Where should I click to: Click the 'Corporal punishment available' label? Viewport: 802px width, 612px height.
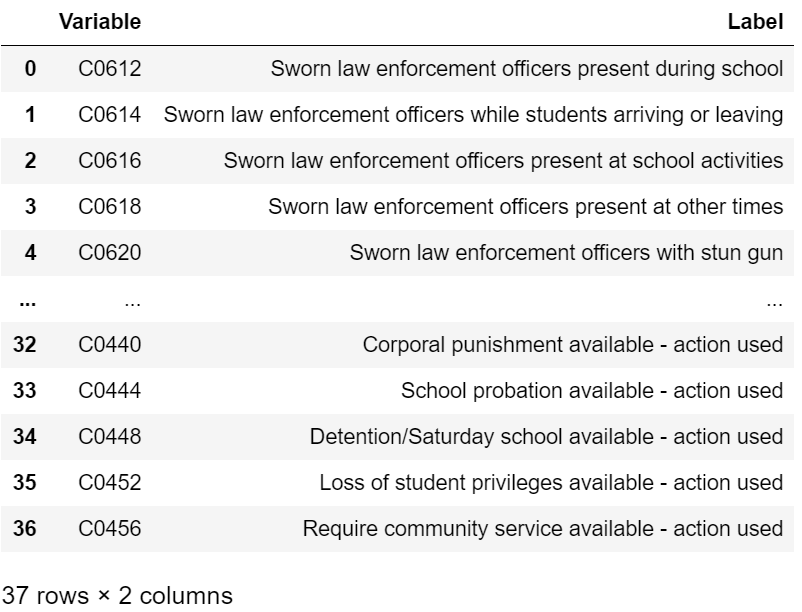(x=571, y=345)
